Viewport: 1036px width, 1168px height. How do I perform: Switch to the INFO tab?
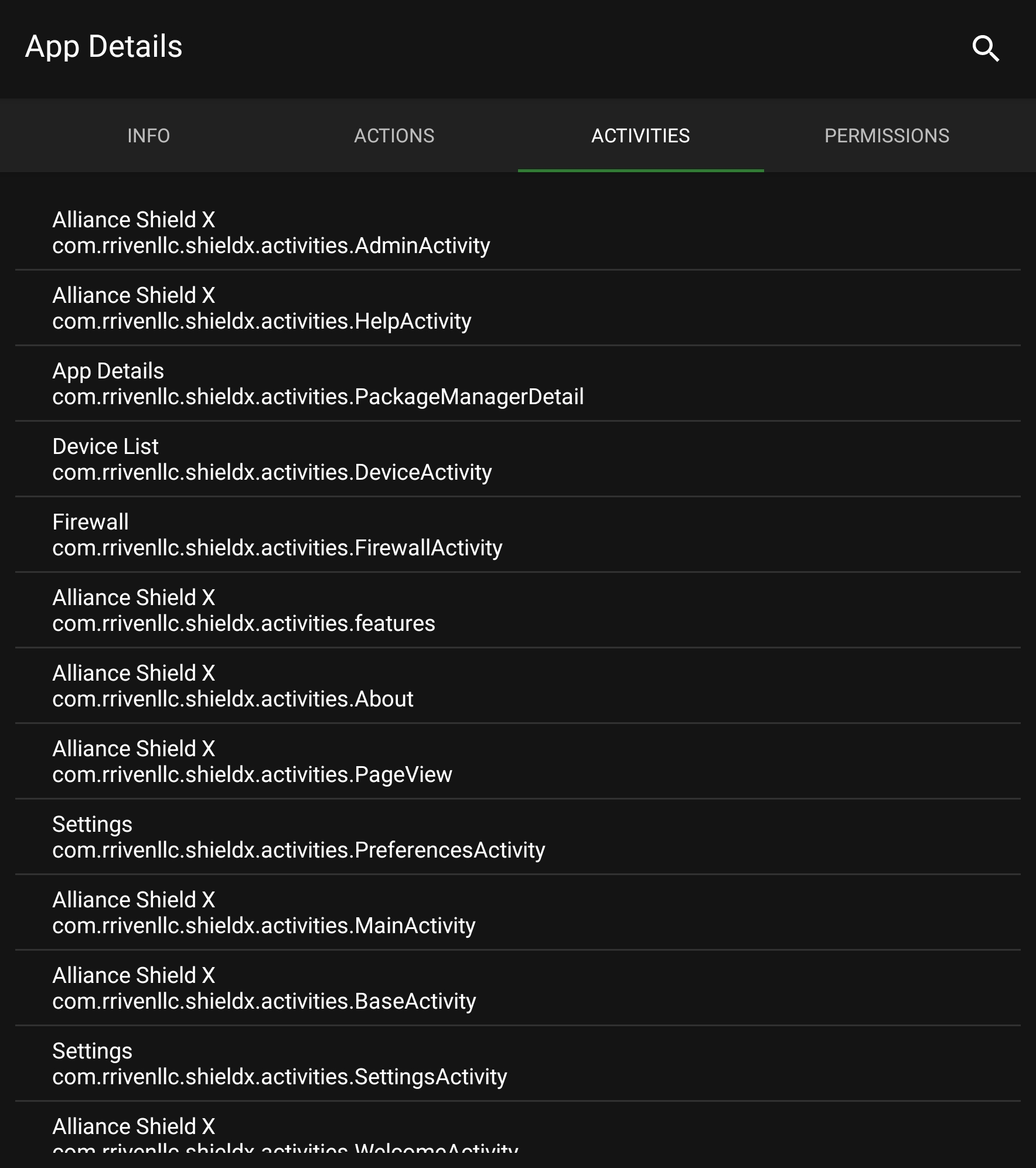[x=148, y=135]
